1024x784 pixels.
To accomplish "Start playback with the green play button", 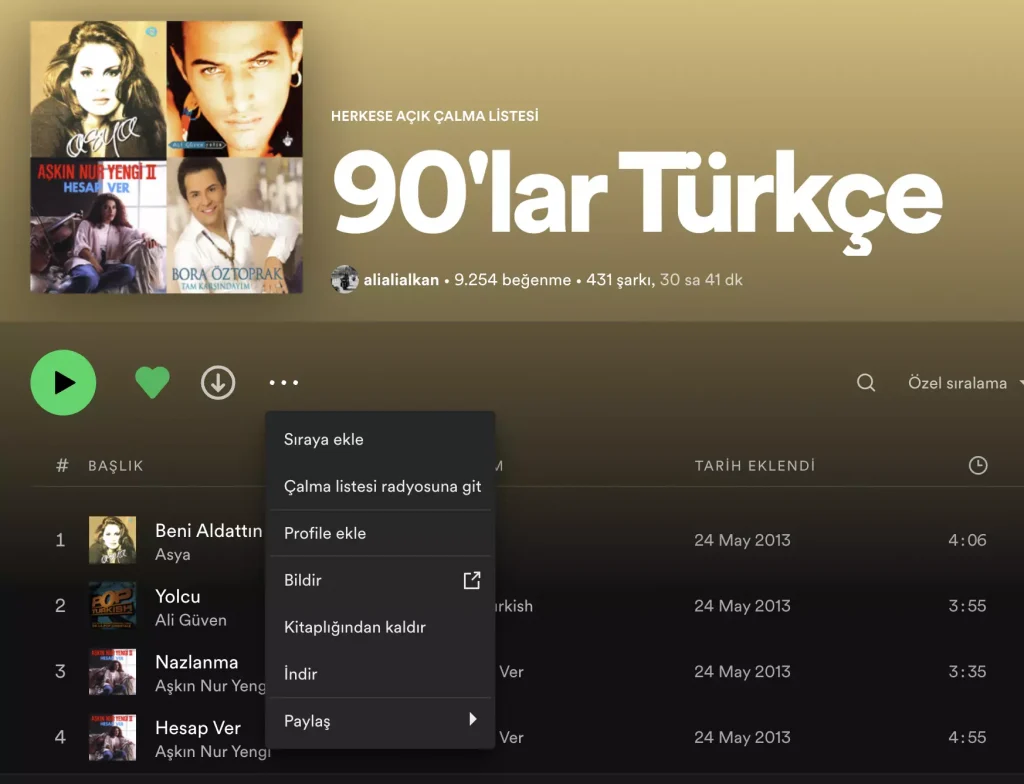I will 63,382.
